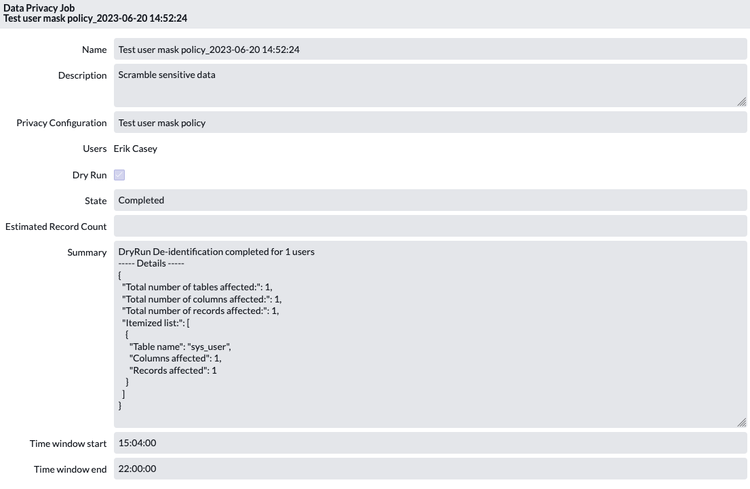Viewport: 750px width, 489px height.
Task: Click the Summary field label
Action: pyautogui.click(x=87, y=253)
